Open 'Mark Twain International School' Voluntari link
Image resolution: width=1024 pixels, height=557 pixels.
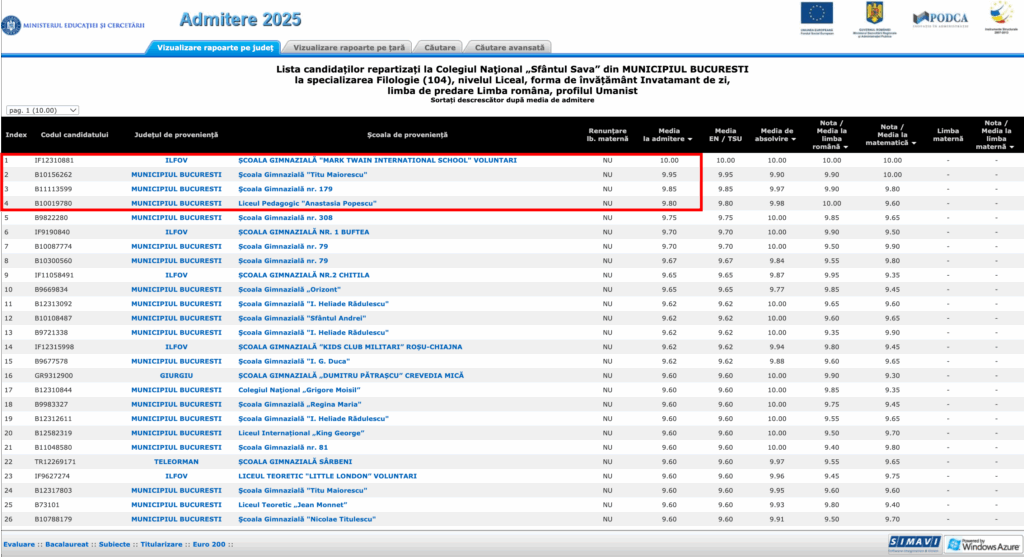point(377,160)
